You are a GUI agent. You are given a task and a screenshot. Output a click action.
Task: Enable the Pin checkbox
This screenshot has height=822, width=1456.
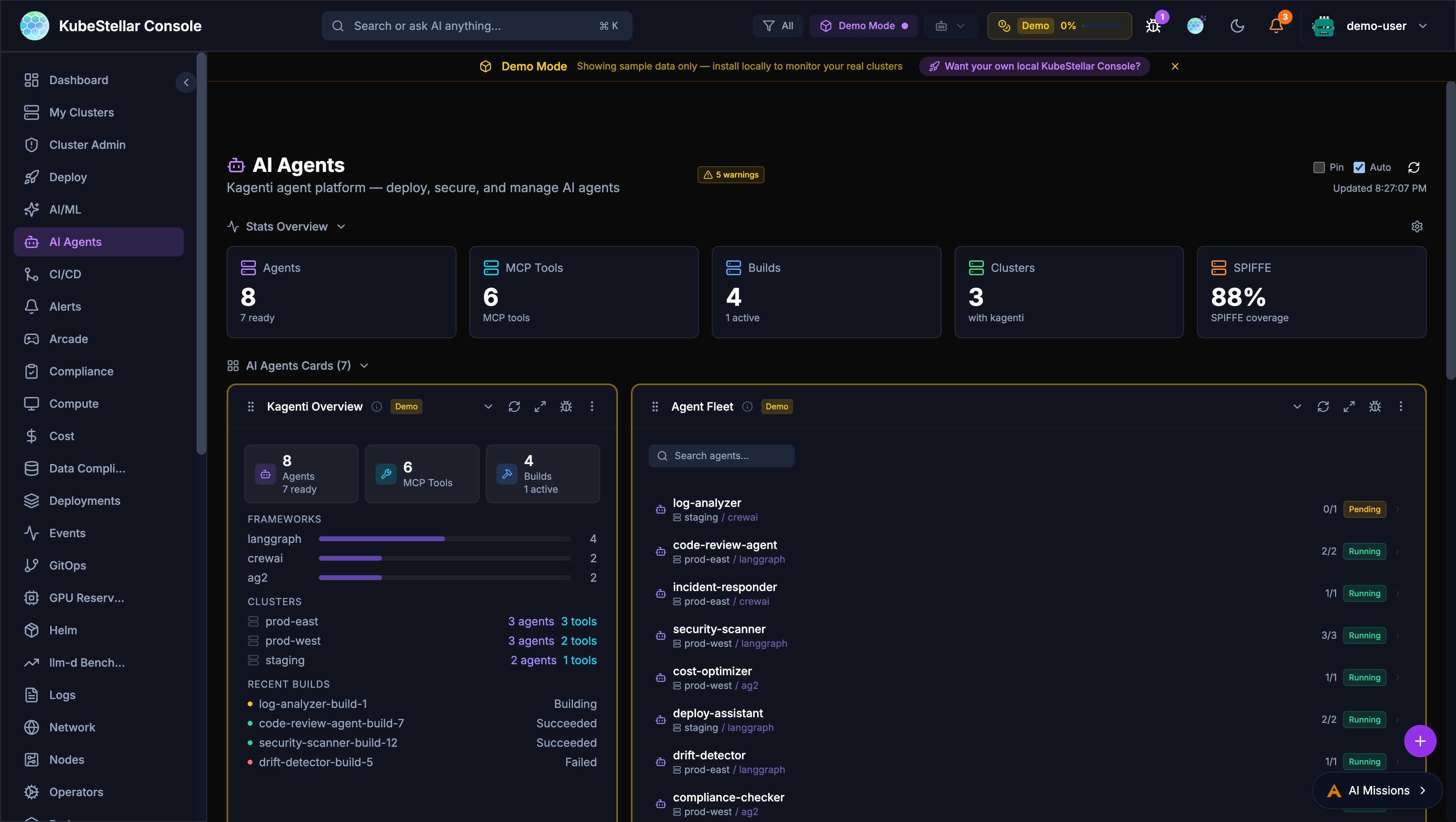(1319, 167)
